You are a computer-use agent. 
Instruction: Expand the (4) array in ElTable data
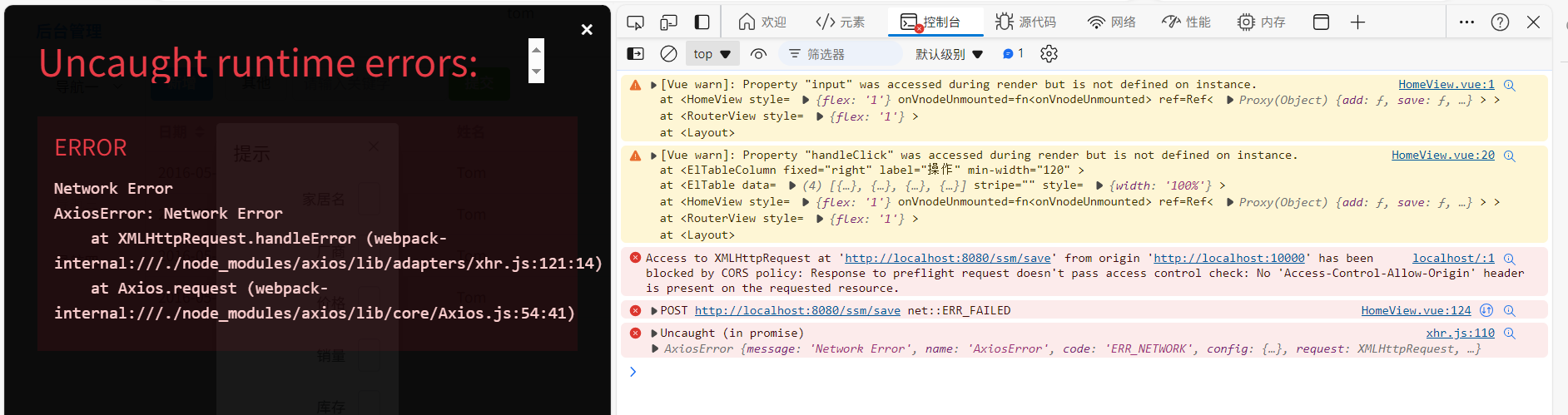[x=792, y=186]
